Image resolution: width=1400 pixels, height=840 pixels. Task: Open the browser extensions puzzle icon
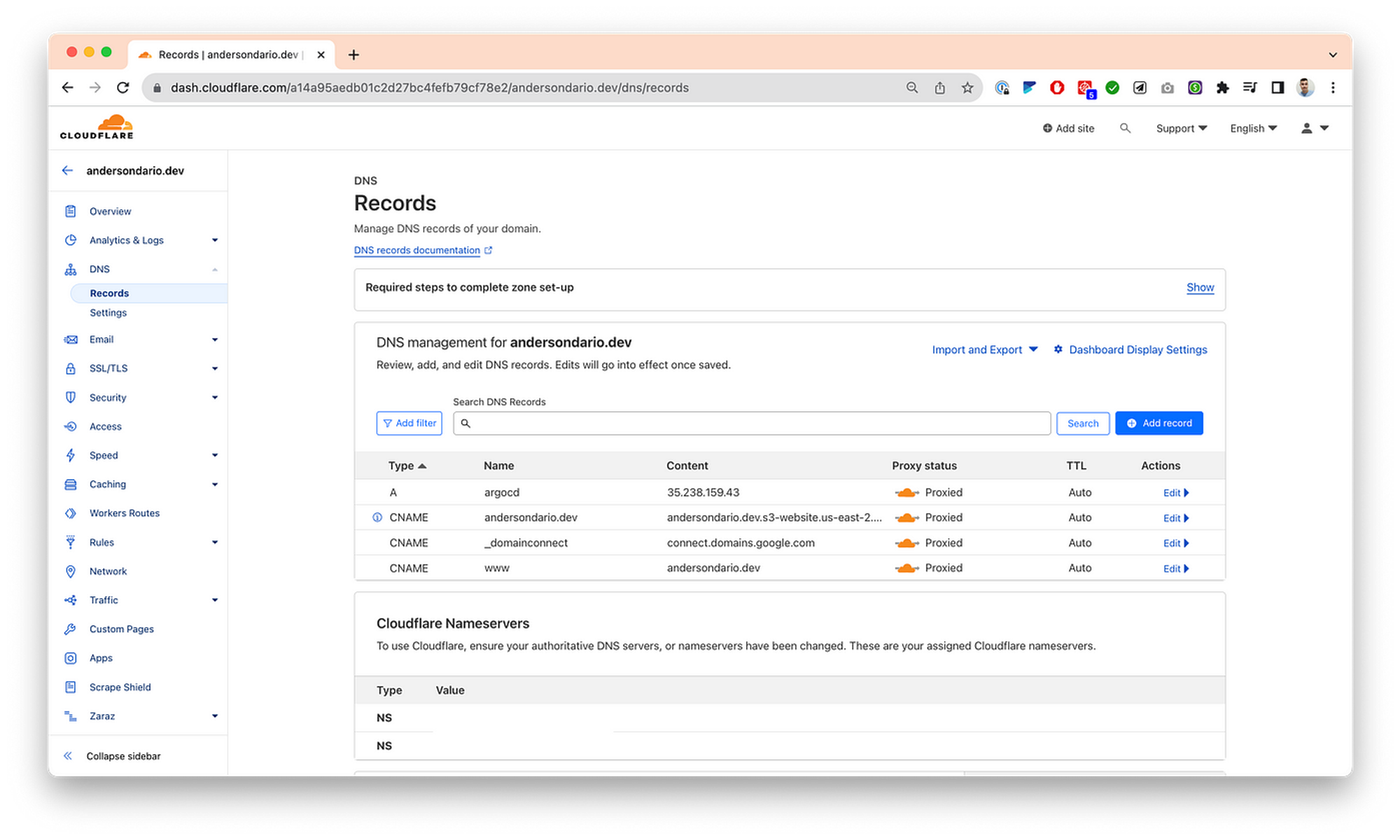[x=1223, y=87]
